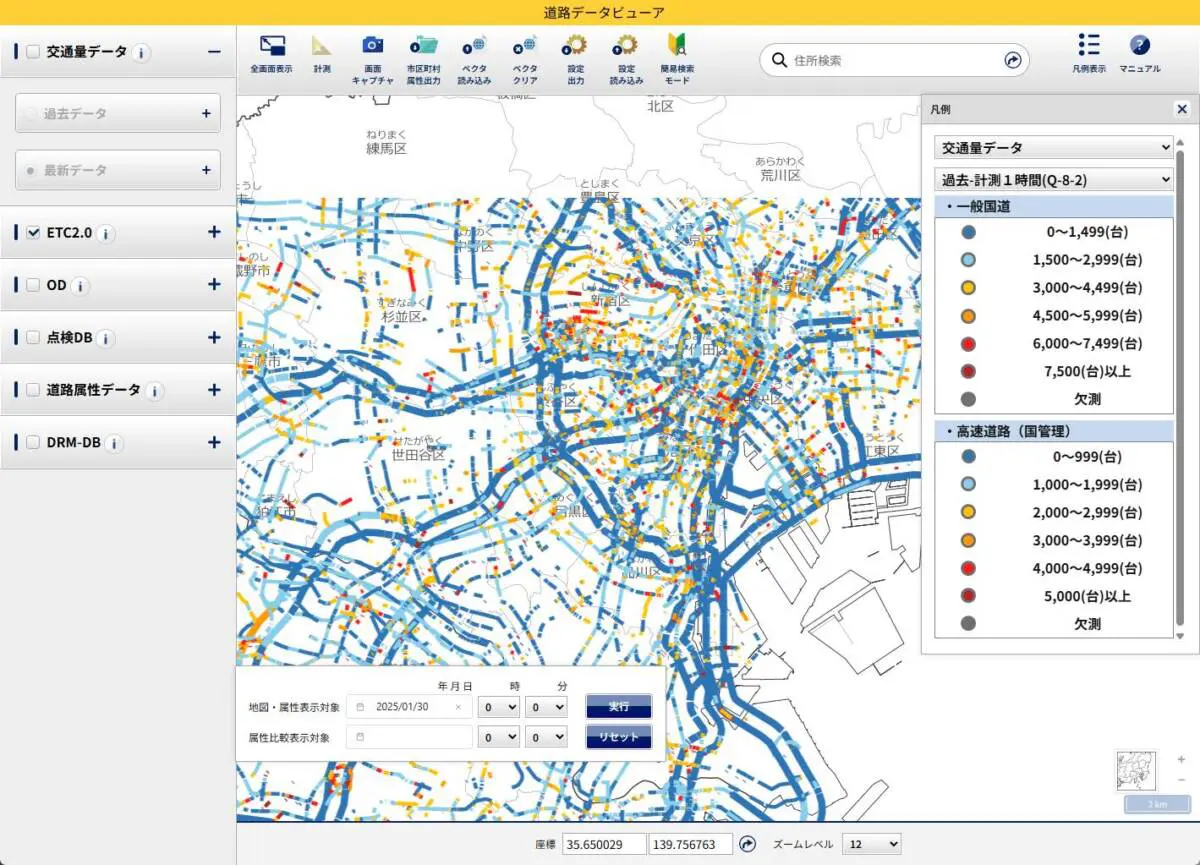Click info icon beside 交通量データ
Image resolution: width=1200 pixels, height=865 pixels.
click(x=142, y=52)
